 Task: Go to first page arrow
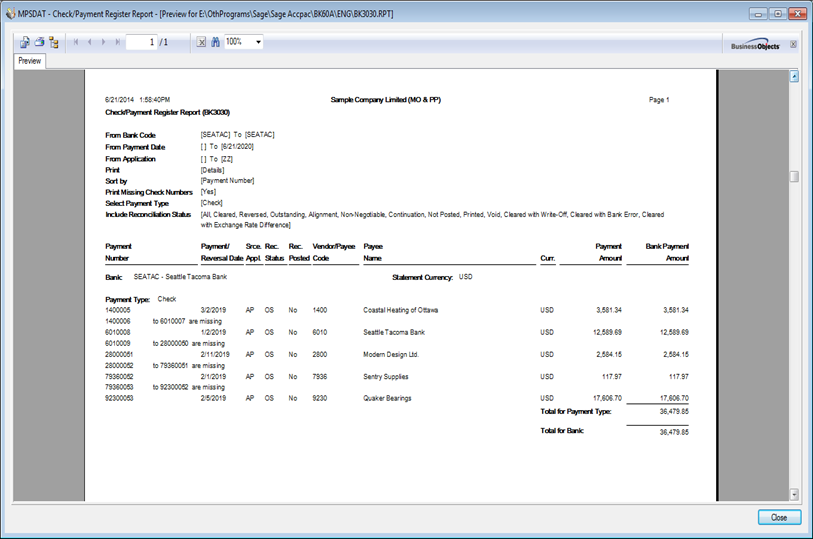click(x=76, y=42)
